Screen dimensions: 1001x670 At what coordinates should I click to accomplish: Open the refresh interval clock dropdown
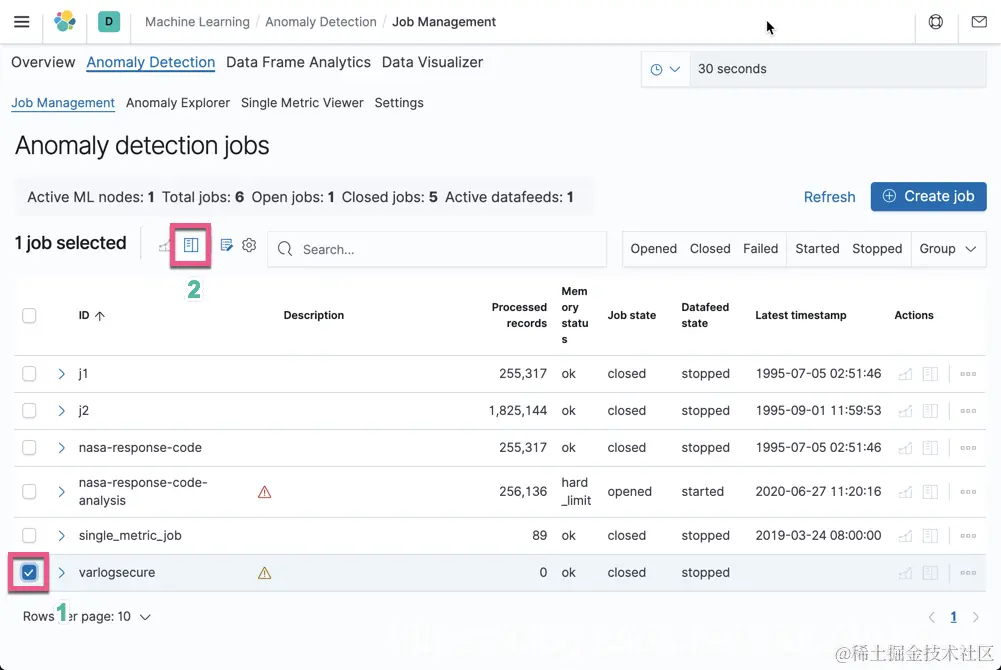click(x=665, y=69)
